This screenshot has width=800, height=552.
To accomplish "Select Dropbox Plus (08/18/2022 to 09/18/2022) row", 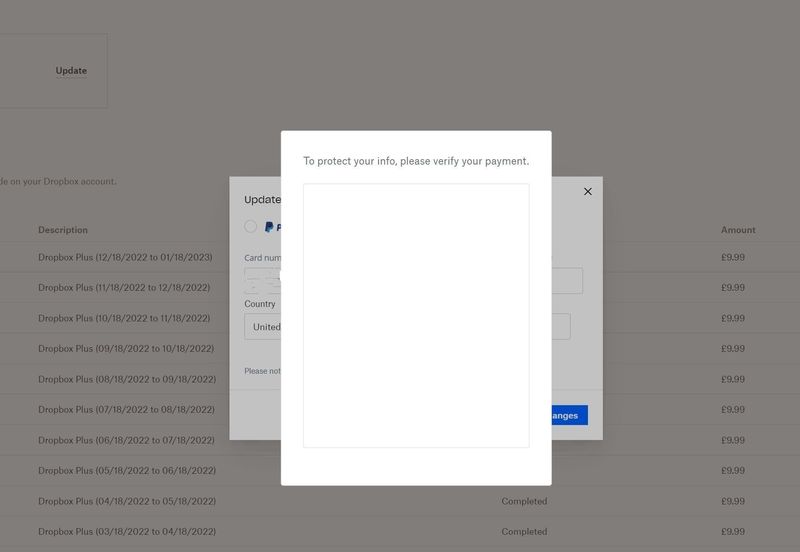I will point(127,380).
